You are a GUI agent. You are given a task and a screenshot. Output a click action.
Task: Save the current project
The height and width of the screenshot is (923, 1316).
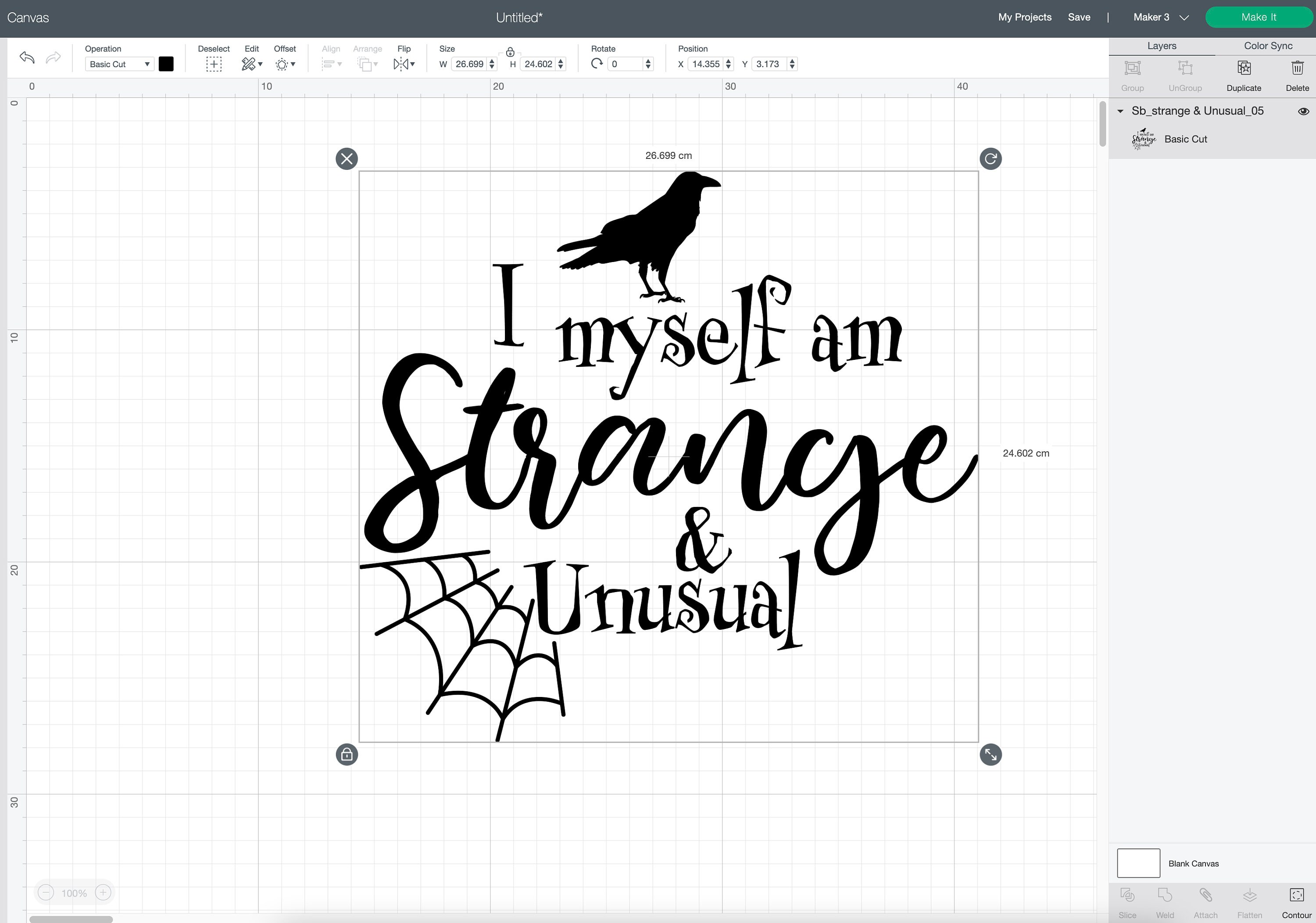coord(1079,17)
